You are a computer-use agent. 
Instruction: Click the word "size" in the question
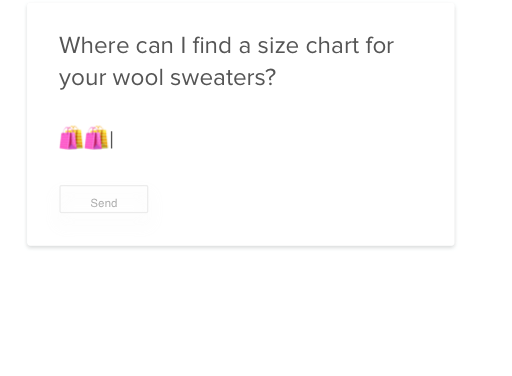tap(278, 45)
